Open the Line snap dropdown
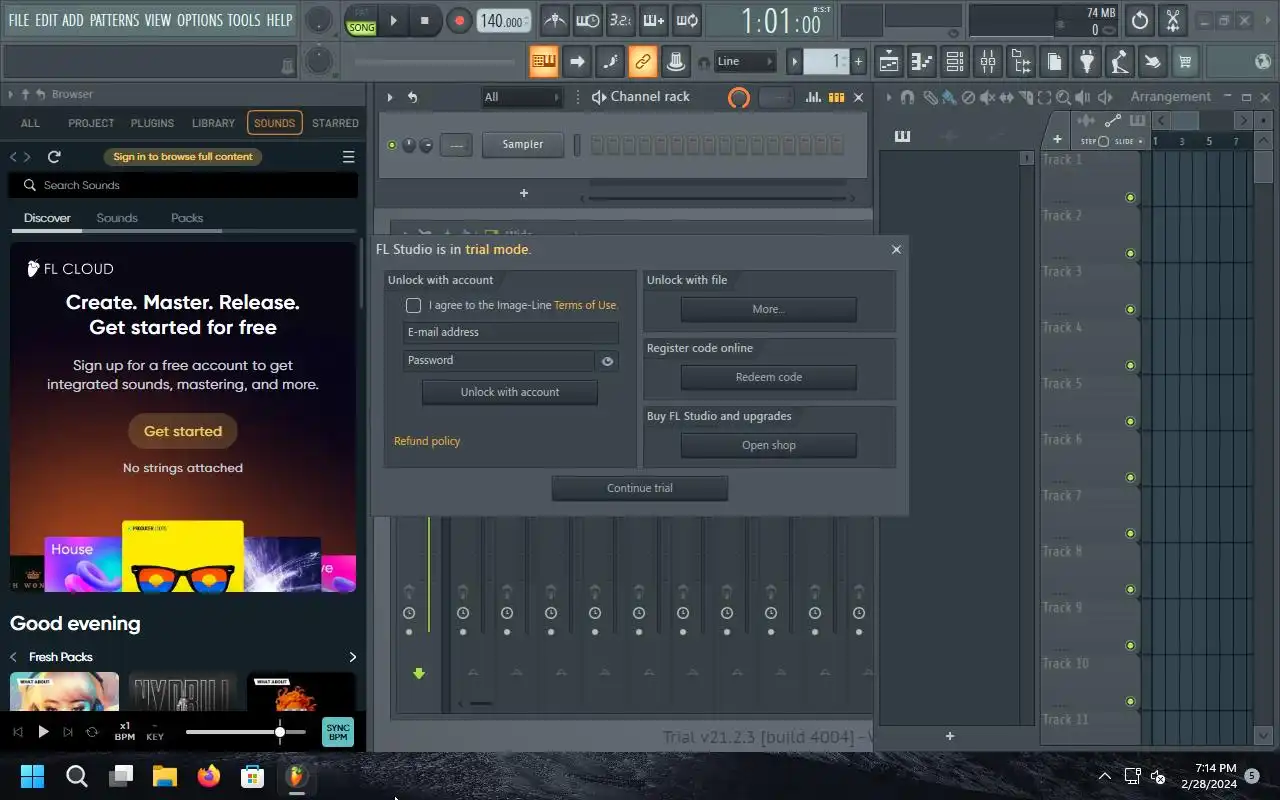The width and height of the screenshot is (1280, 800). click(x=744, y=61)
